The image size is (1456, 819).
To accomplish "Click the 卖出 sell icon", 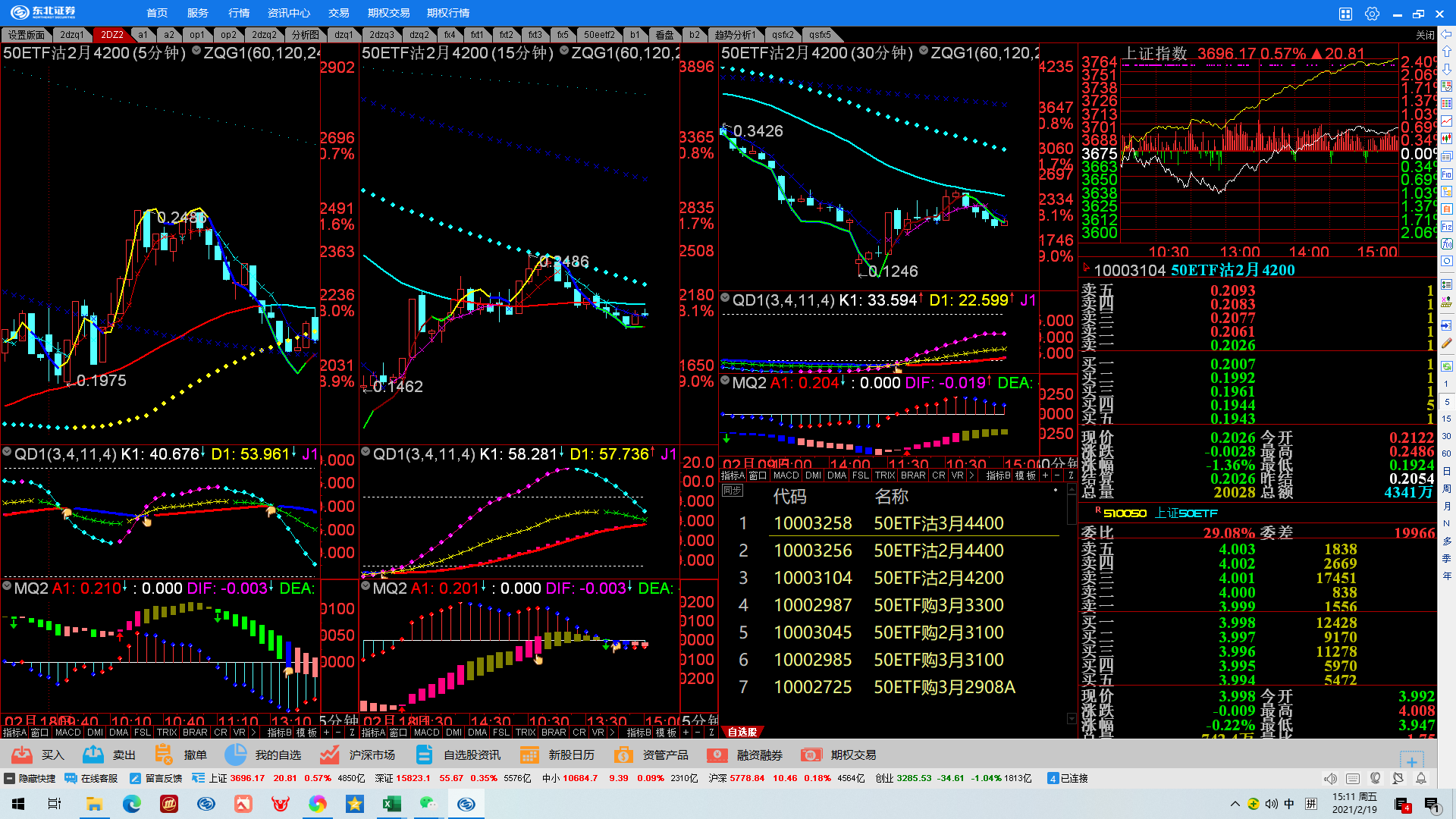I will click(x=93, y=755).
